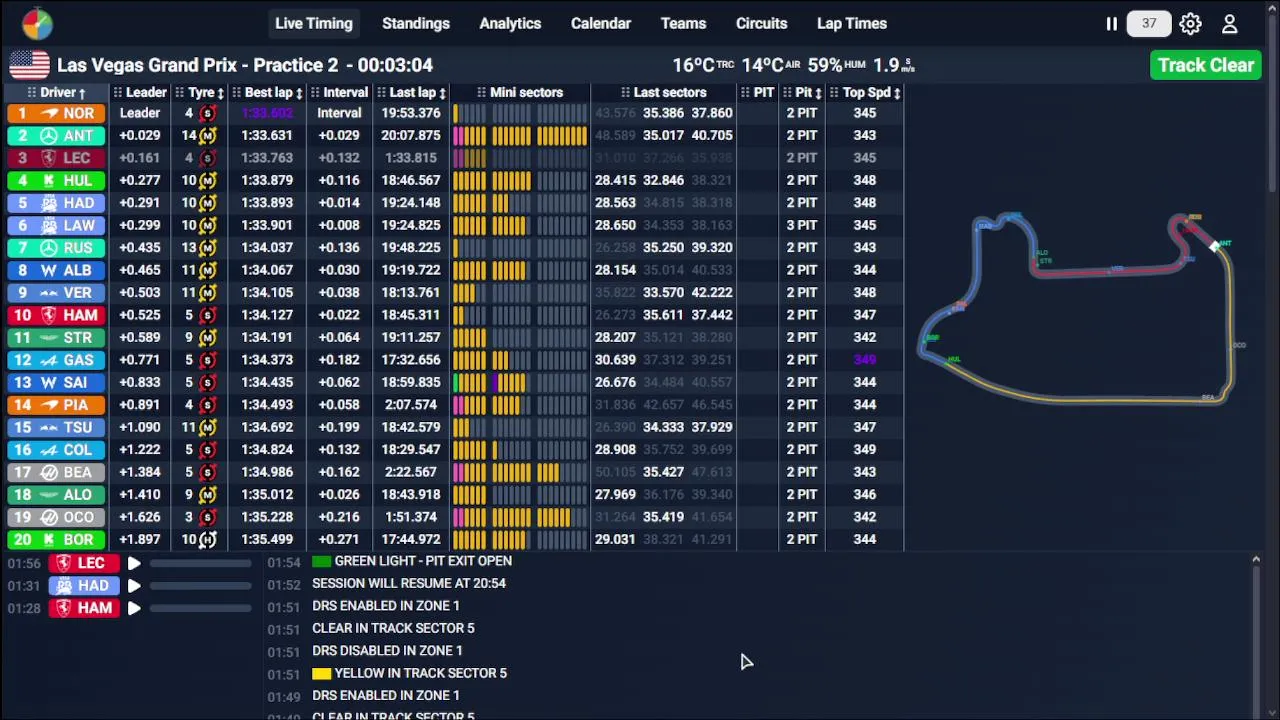1280x720 pixels.
Task: Click the Mini sectors column drag handle
Action: pos(481,92)
